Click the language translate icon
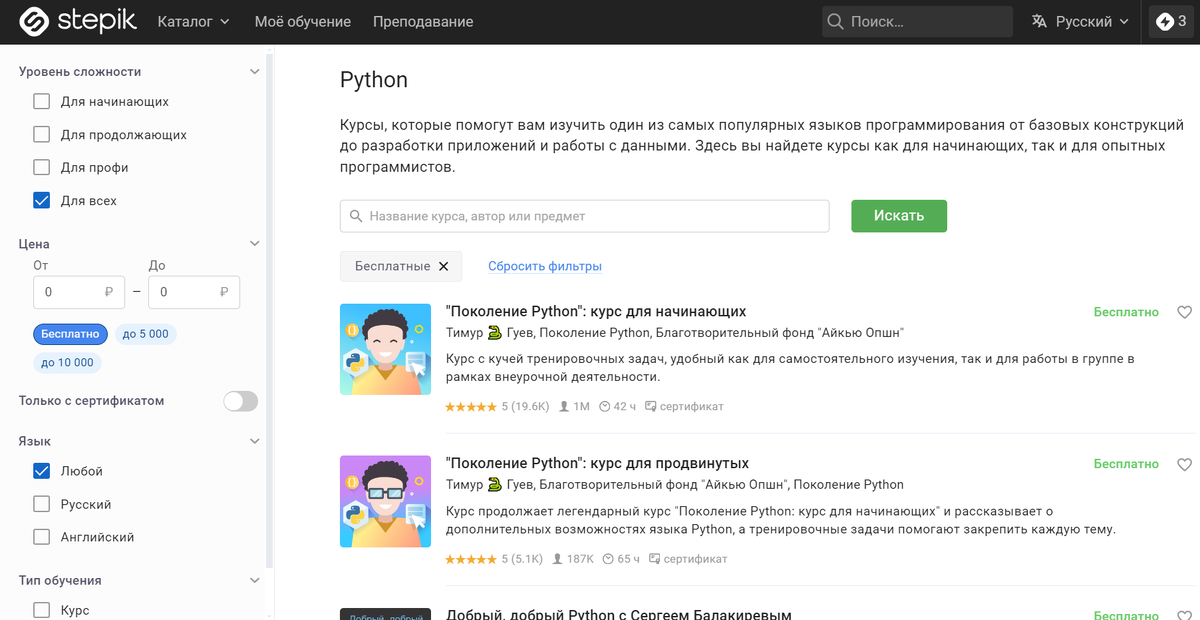Viewport: 1200px width, 620px height. (x=1040, y=21)
